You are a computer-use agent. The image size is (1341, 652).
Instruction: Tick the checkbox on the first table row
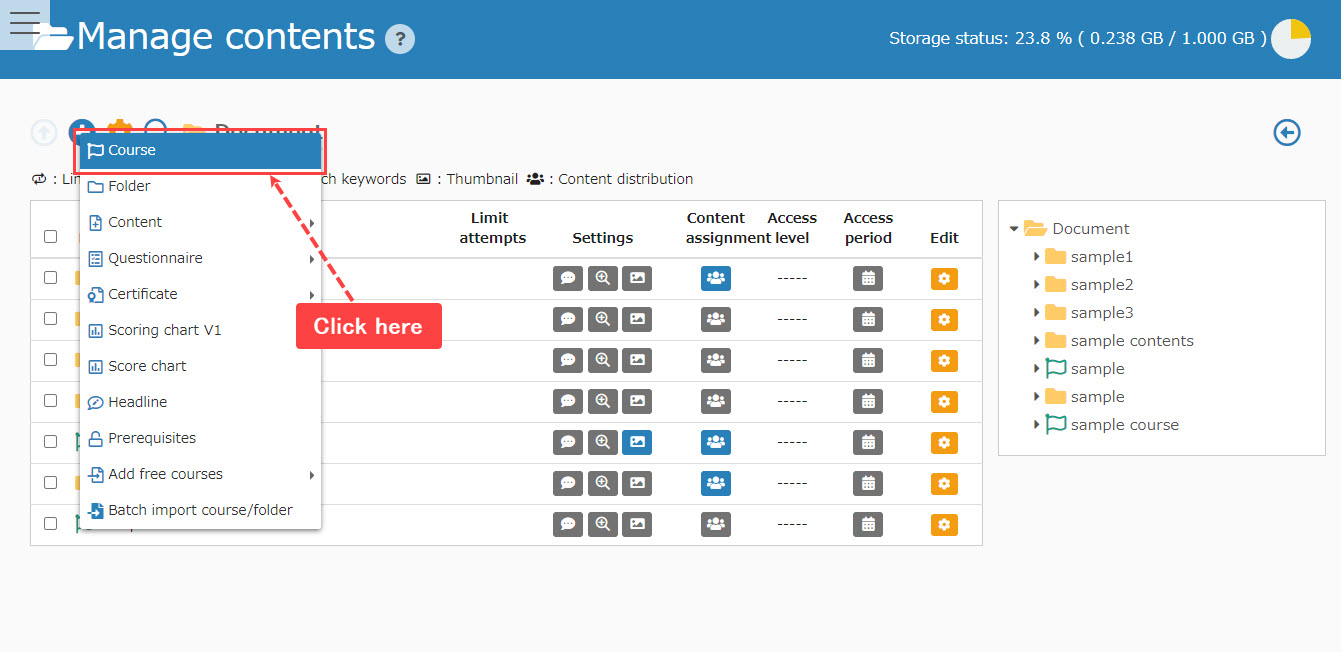(51, 278)
